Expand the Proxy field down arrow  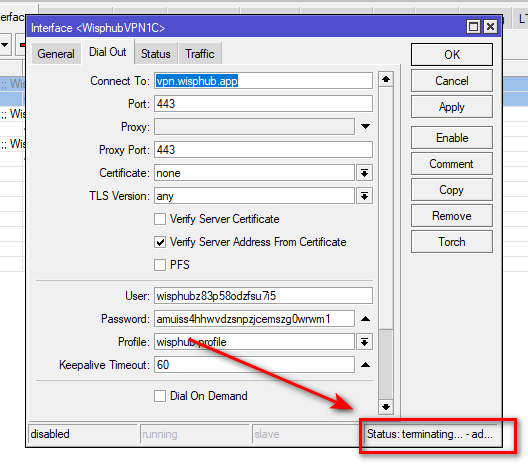point(365,127)
